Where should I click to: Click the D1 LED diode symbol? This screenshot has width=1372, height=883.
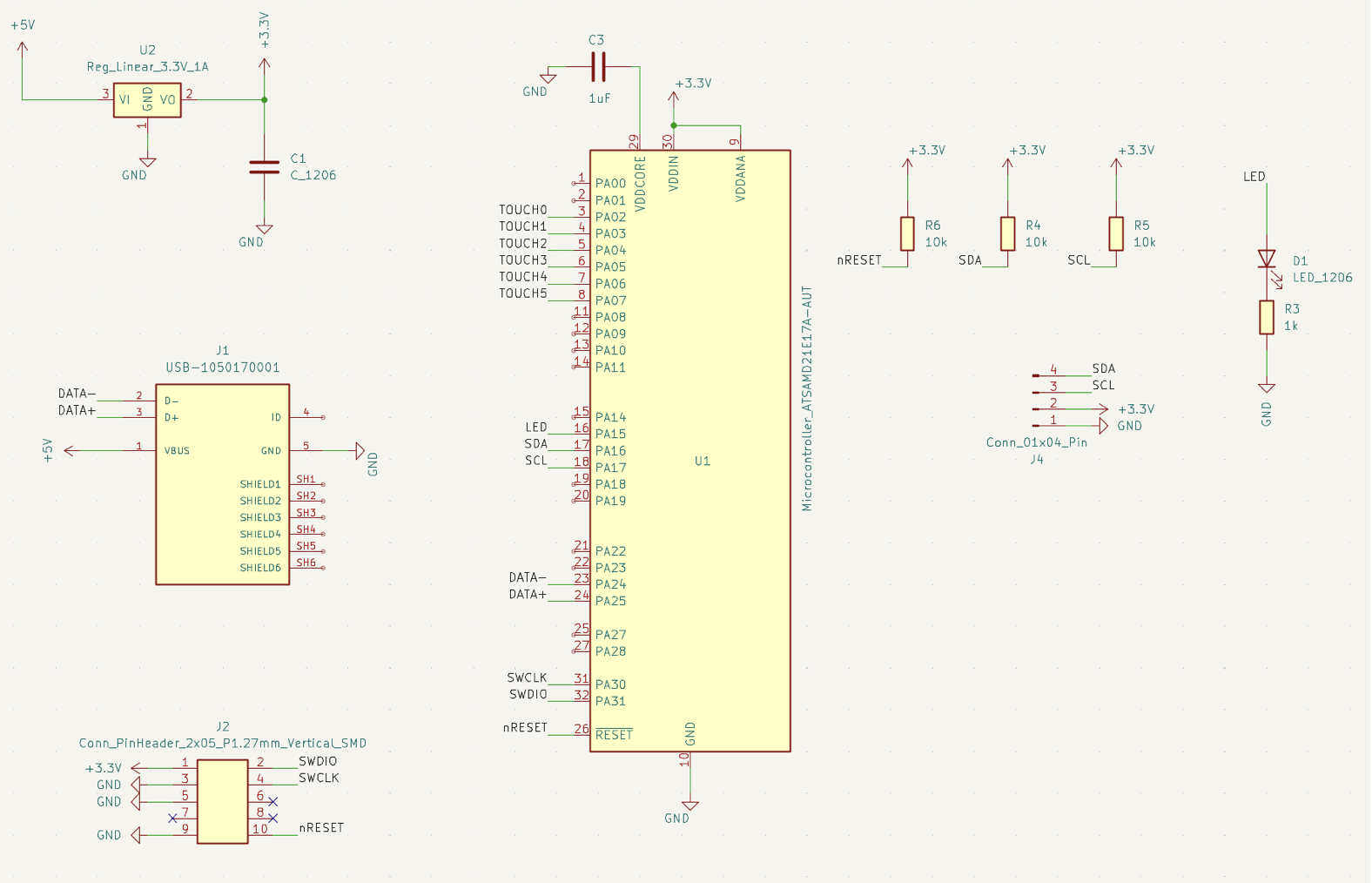[x=1267, y=259]
